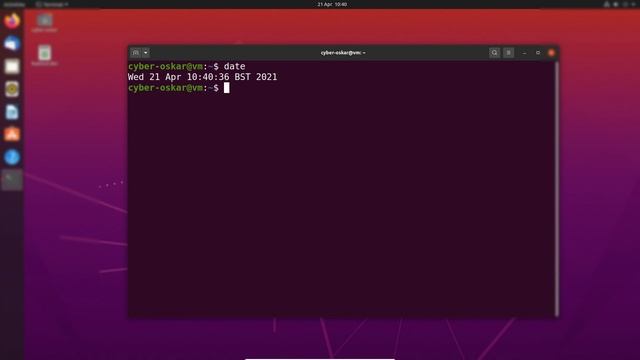Launch Rhythmbox music player from the dock
This screenshot has width=640, height=360.
12,89
